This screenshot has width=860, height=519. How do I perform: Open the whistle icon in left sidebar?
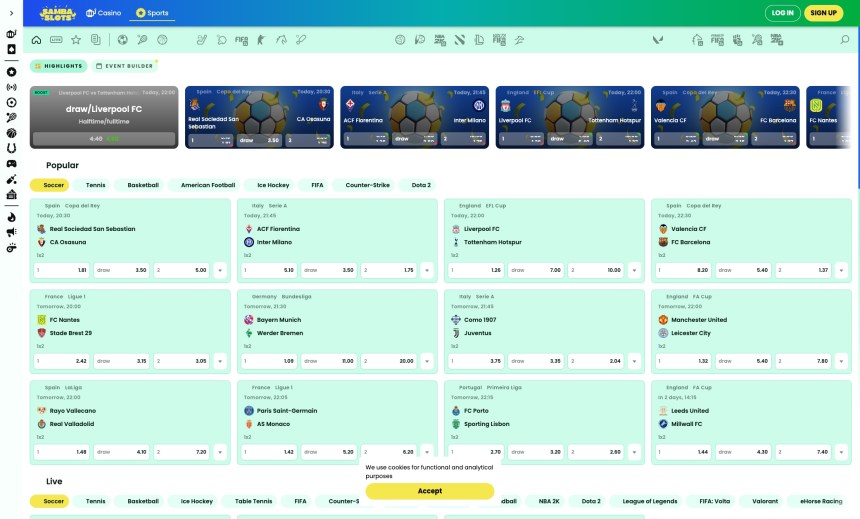tap(11, 248)
